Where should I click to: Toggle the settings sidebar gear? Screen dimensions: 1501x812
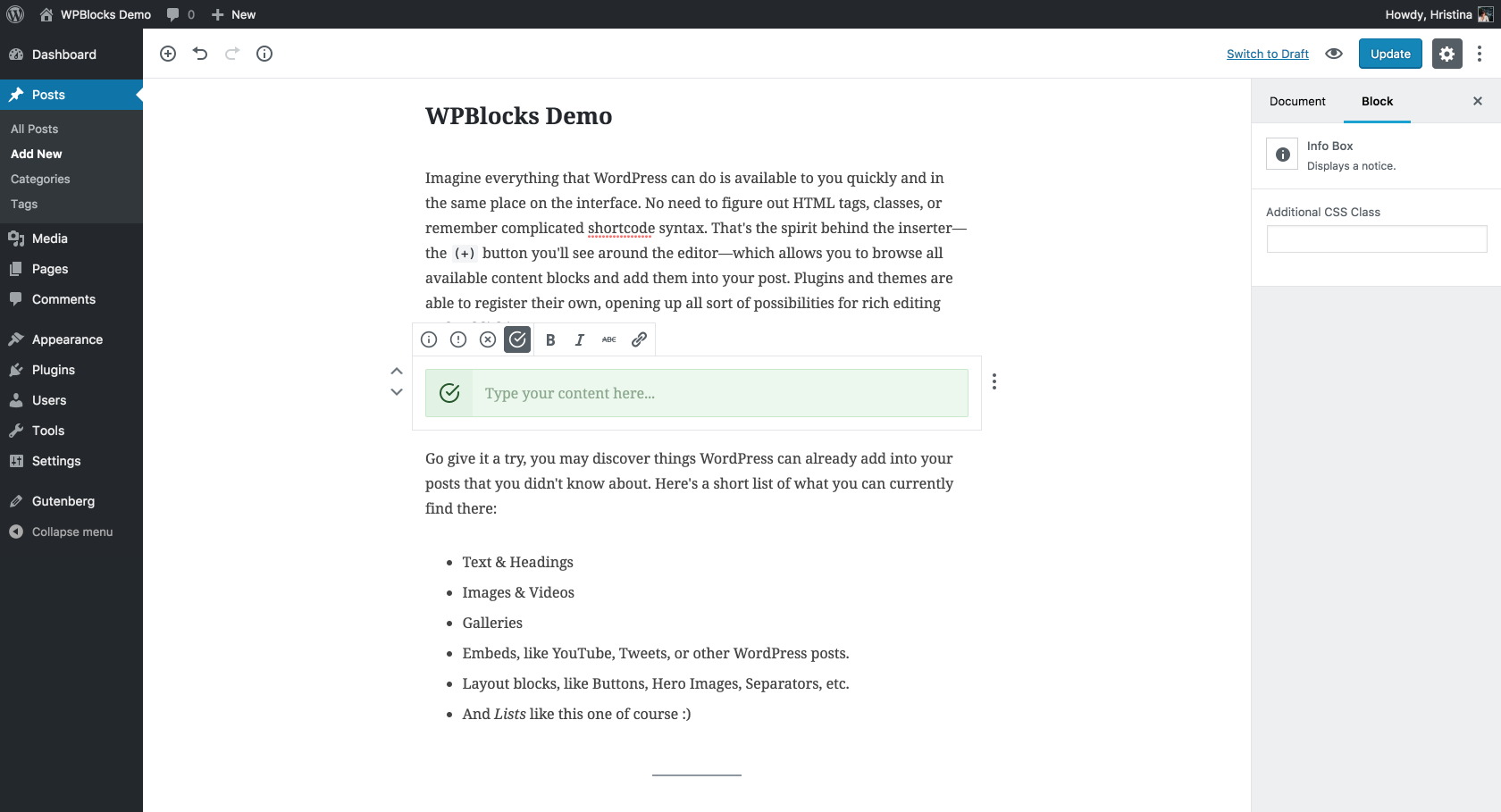(1447, 54)
